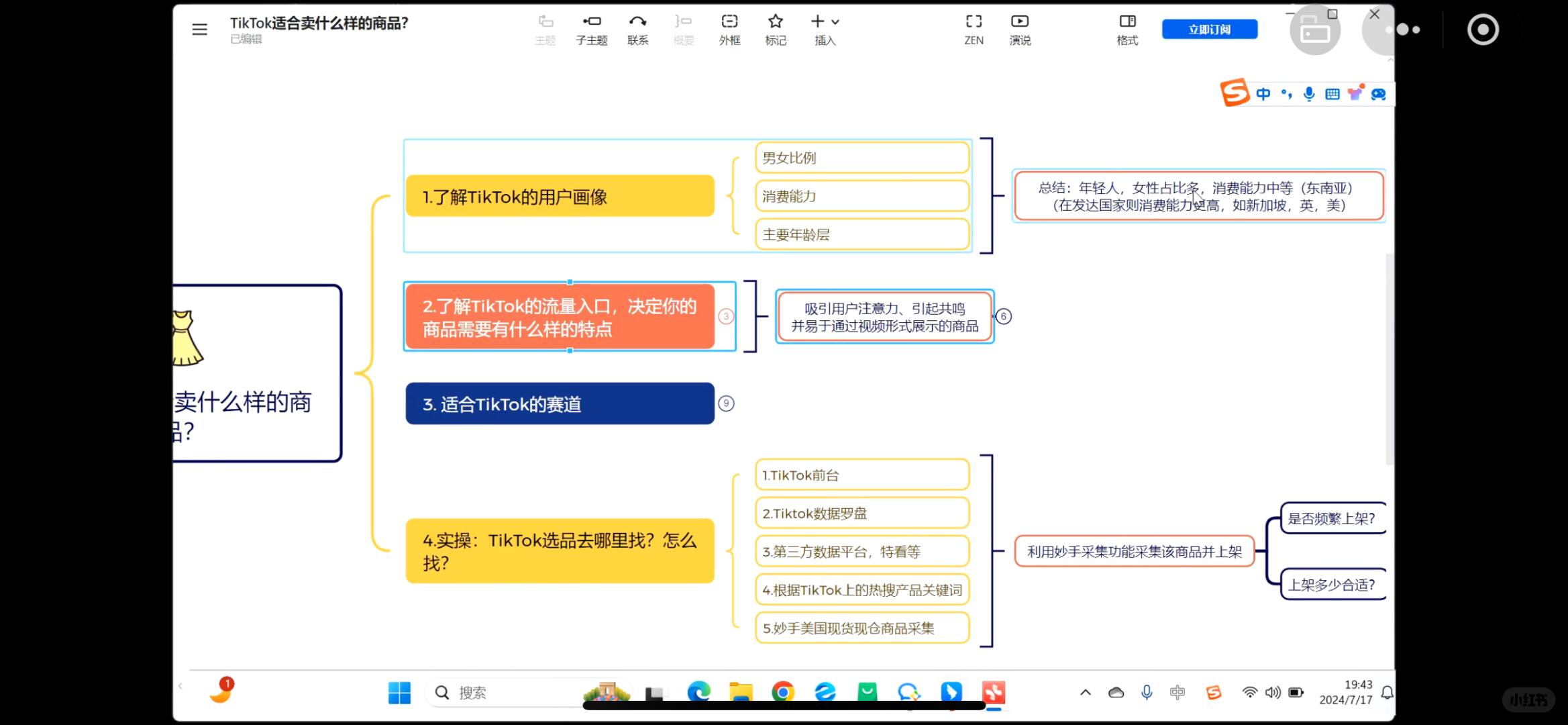Open the skin shirt icon in Sogou bar

tap(1355, 93)
